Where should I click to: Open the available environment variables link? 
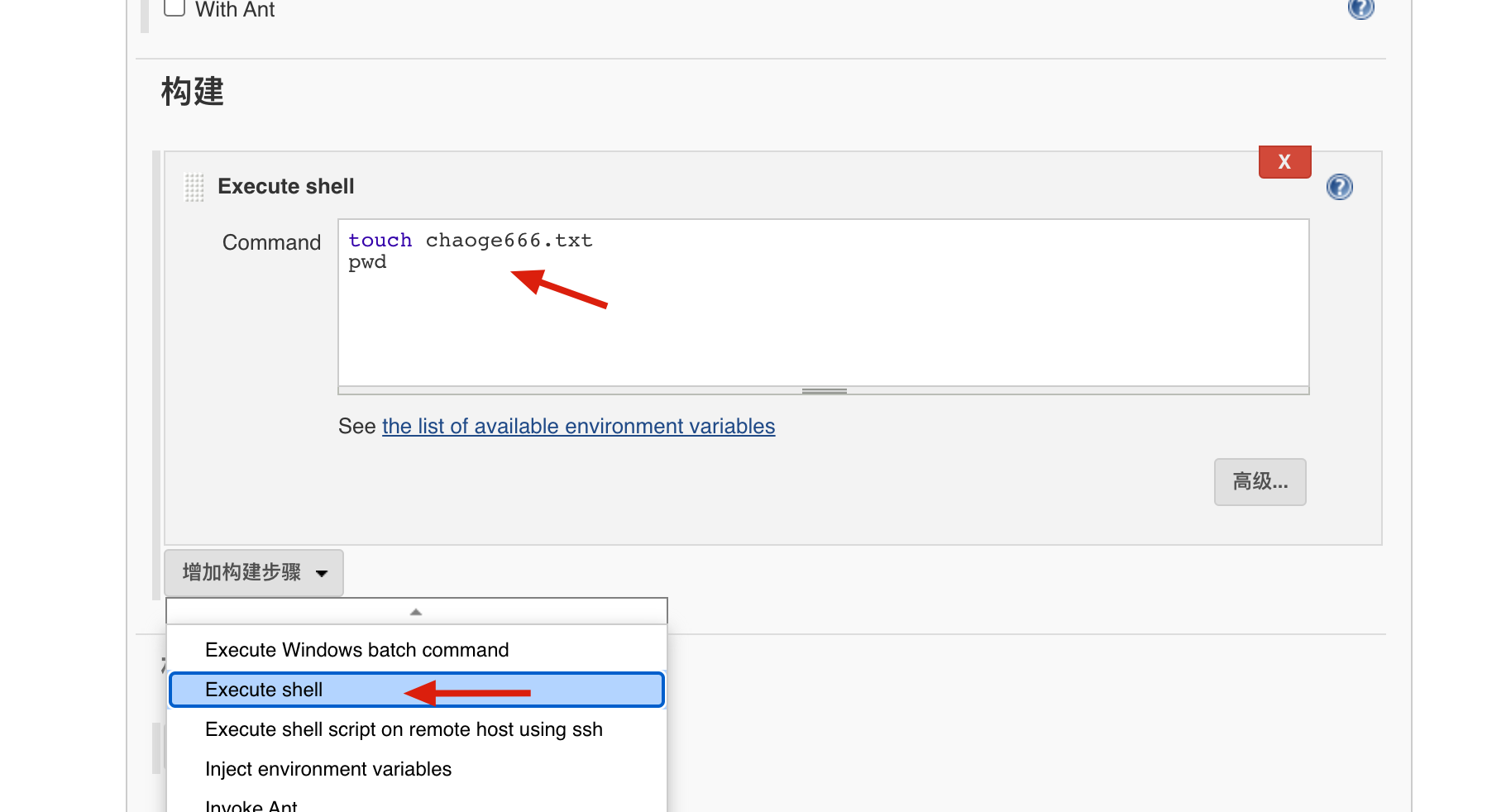pyautogui.click(x=578, y=426)
